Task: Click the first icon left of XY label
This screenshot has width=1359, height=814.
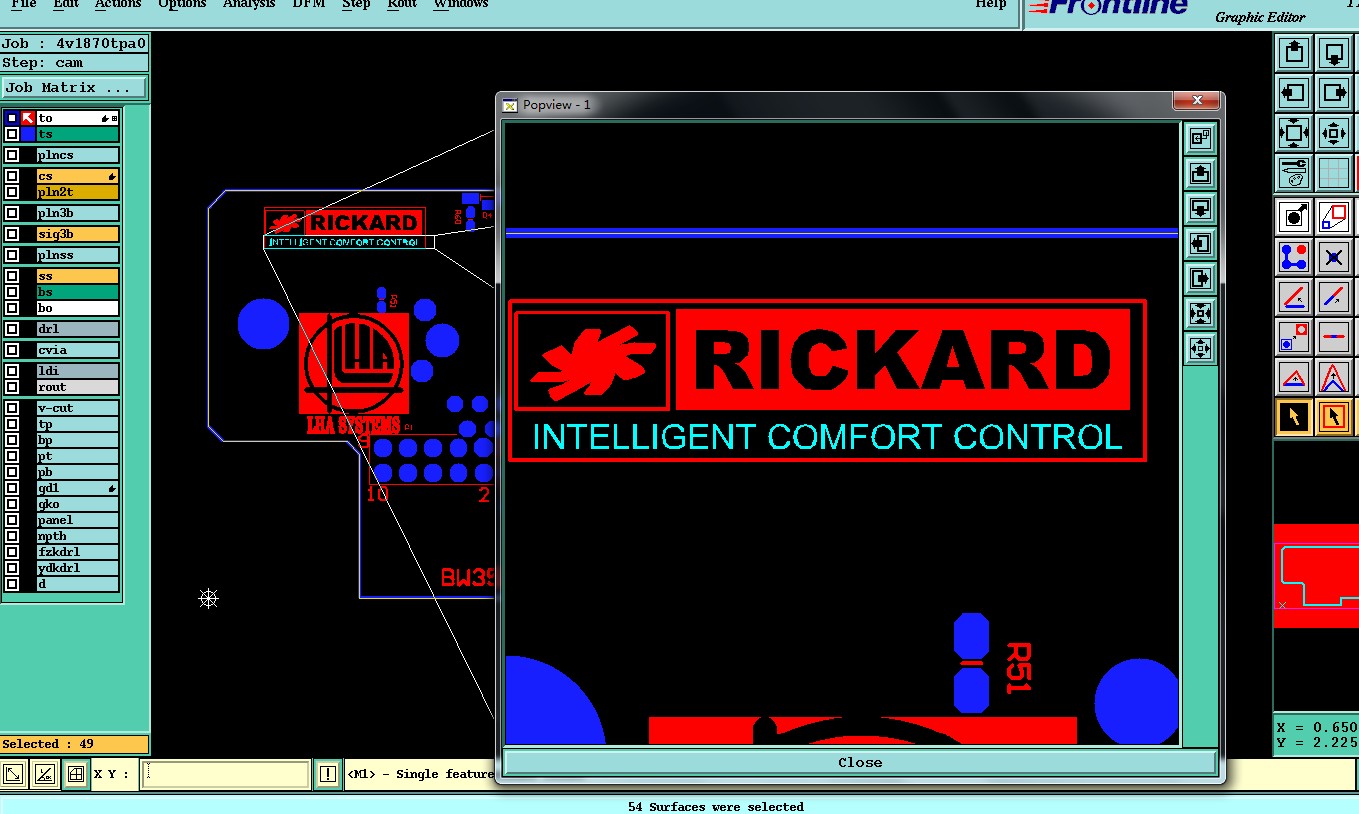Action: click(14, 774)
